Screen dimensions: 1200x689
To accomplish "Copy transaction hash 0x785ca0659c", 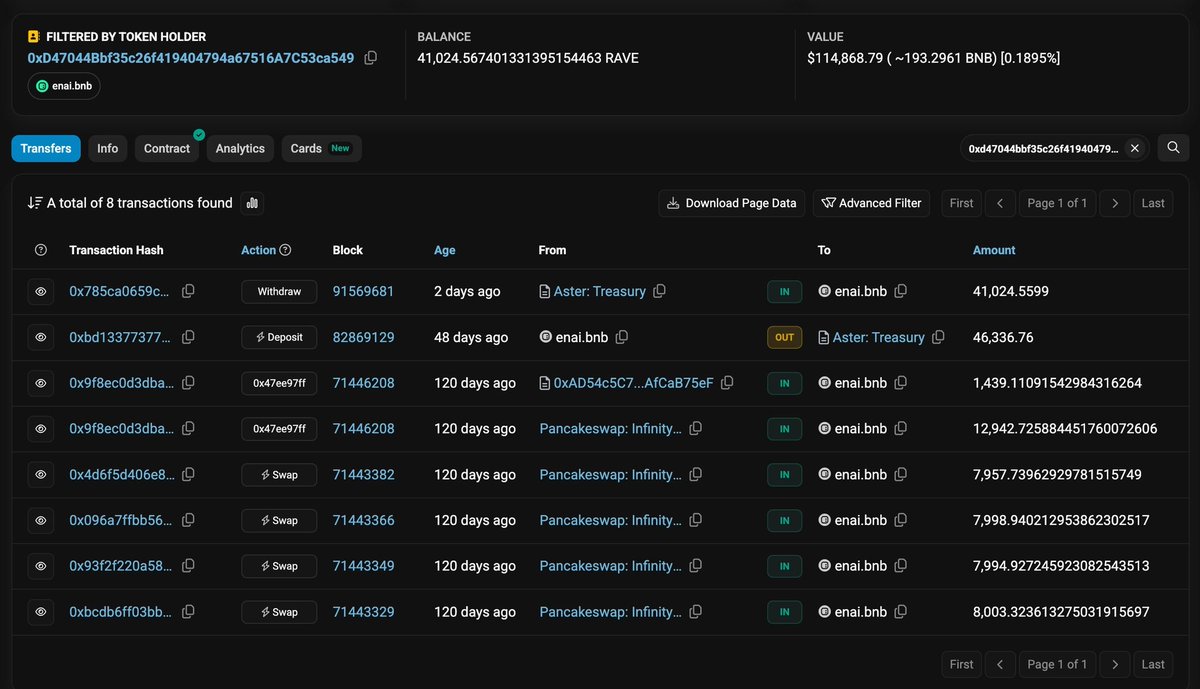I will (188, 291).
